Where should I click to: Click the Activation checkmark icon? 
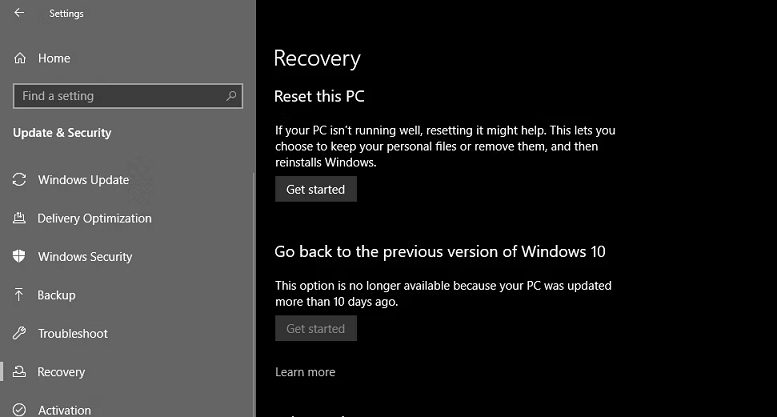tap(19, 409)
